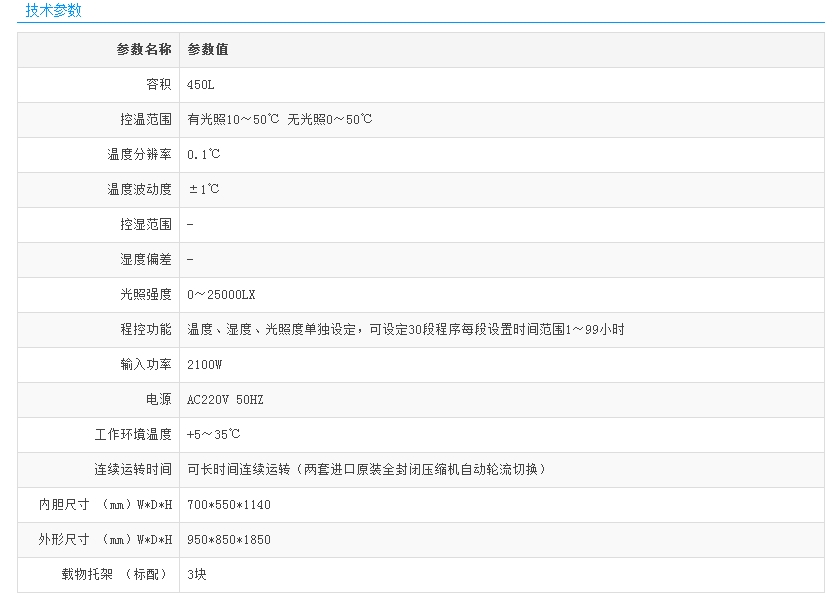Click the 湿度偏差 row label
The width and height of the screenshot is (836, 598).
(x=146, y=259)
